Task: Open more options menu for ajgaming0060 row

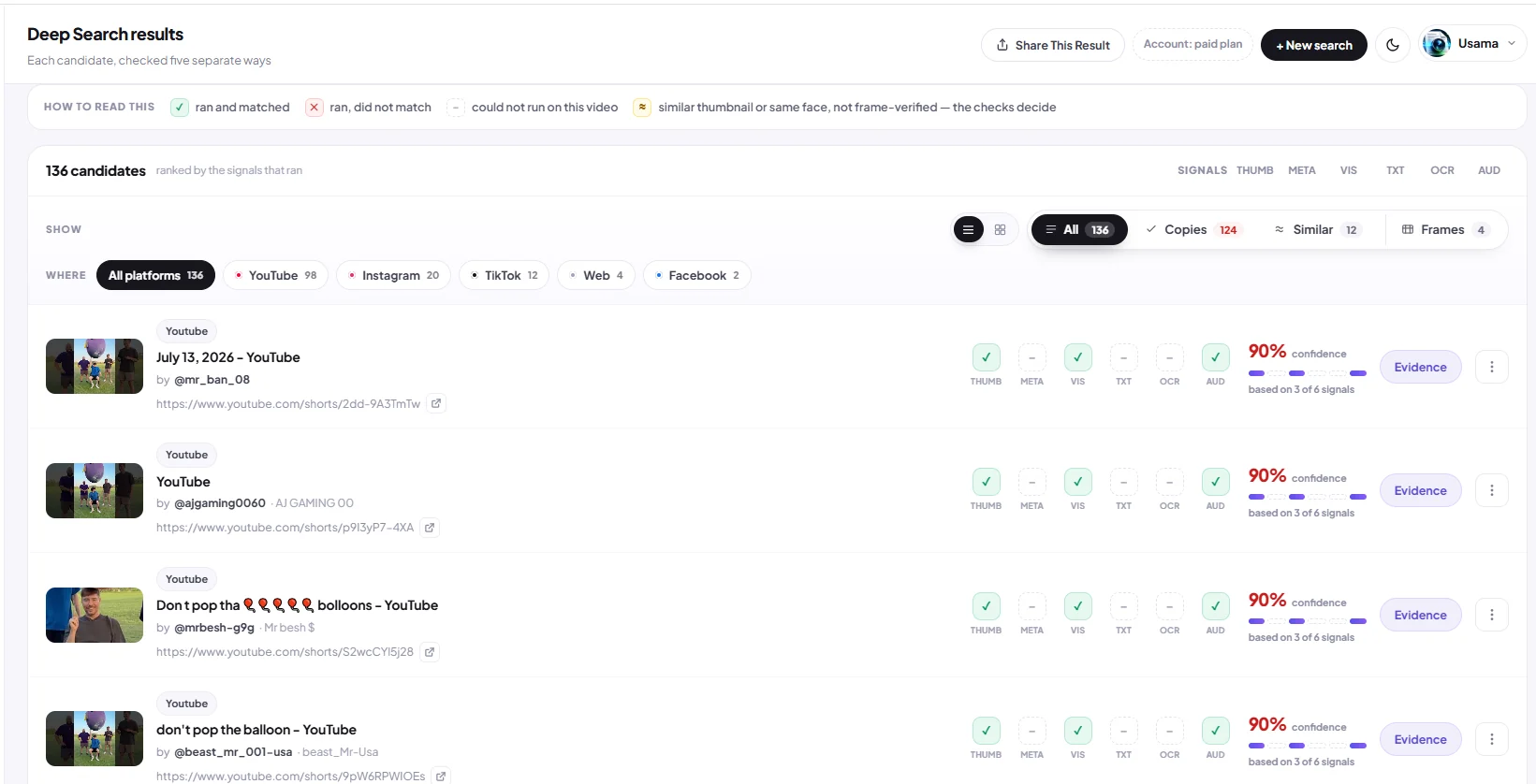Action: [x=1492, y=490]
